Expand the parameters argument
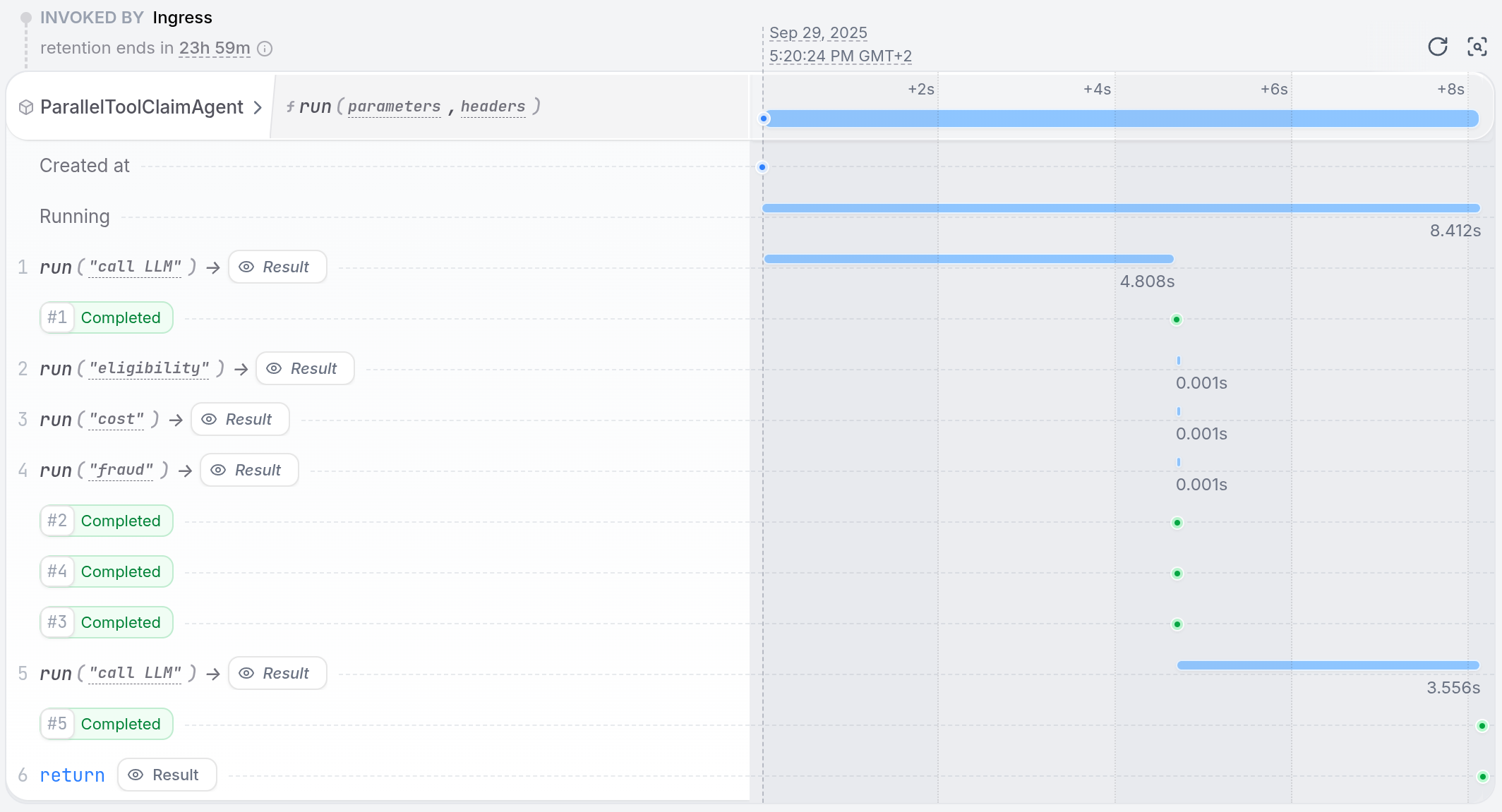The height and width of the screenshot is (812, 1502). (394, 107)
